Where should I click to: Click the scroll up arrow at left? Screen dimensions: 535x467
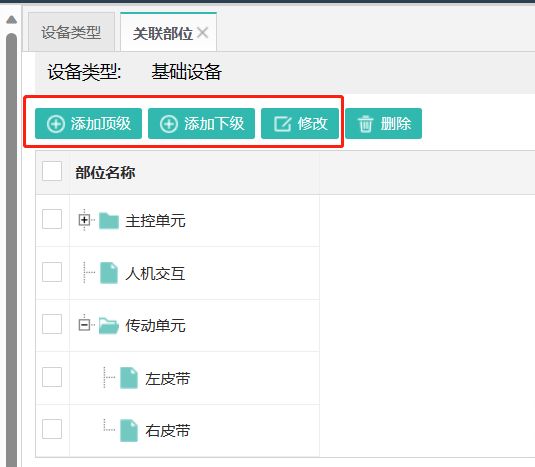coord(12,19)
